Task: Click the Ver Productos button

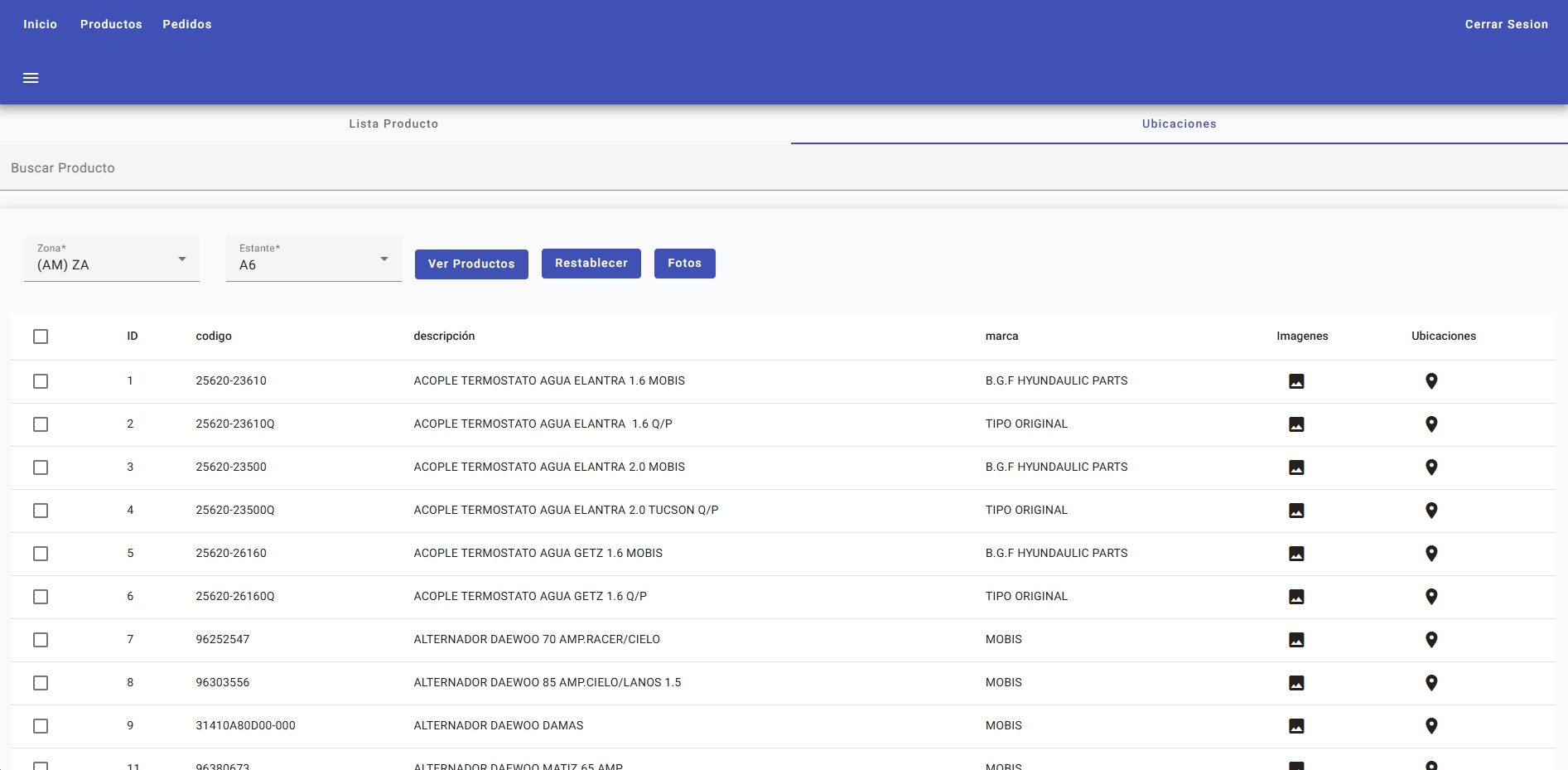Action: (471, 264)
